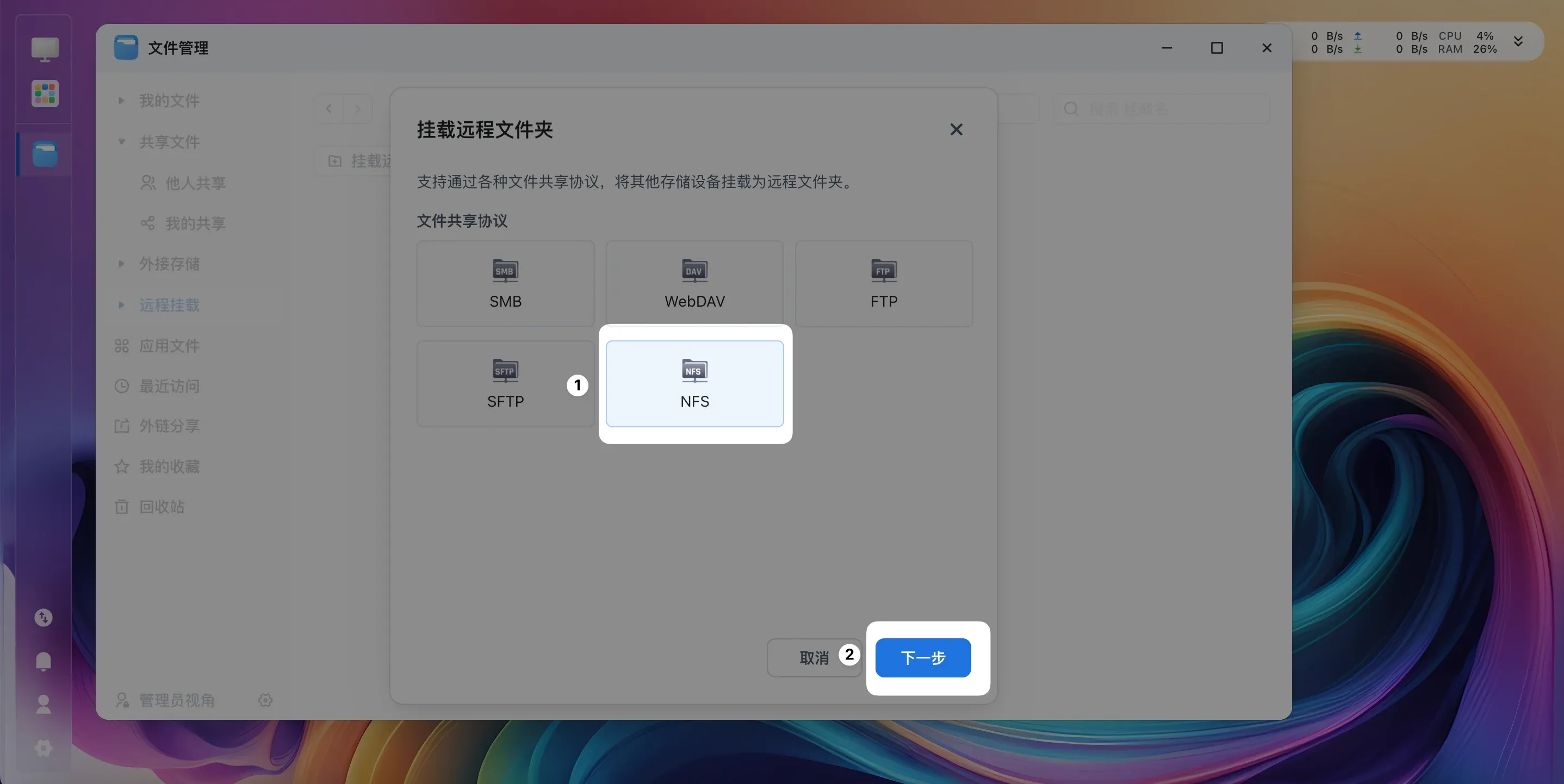Open the notification bell in the dock
This screenshot has height=784, width=1564.
pyautogui.click(x=43, y=661)
